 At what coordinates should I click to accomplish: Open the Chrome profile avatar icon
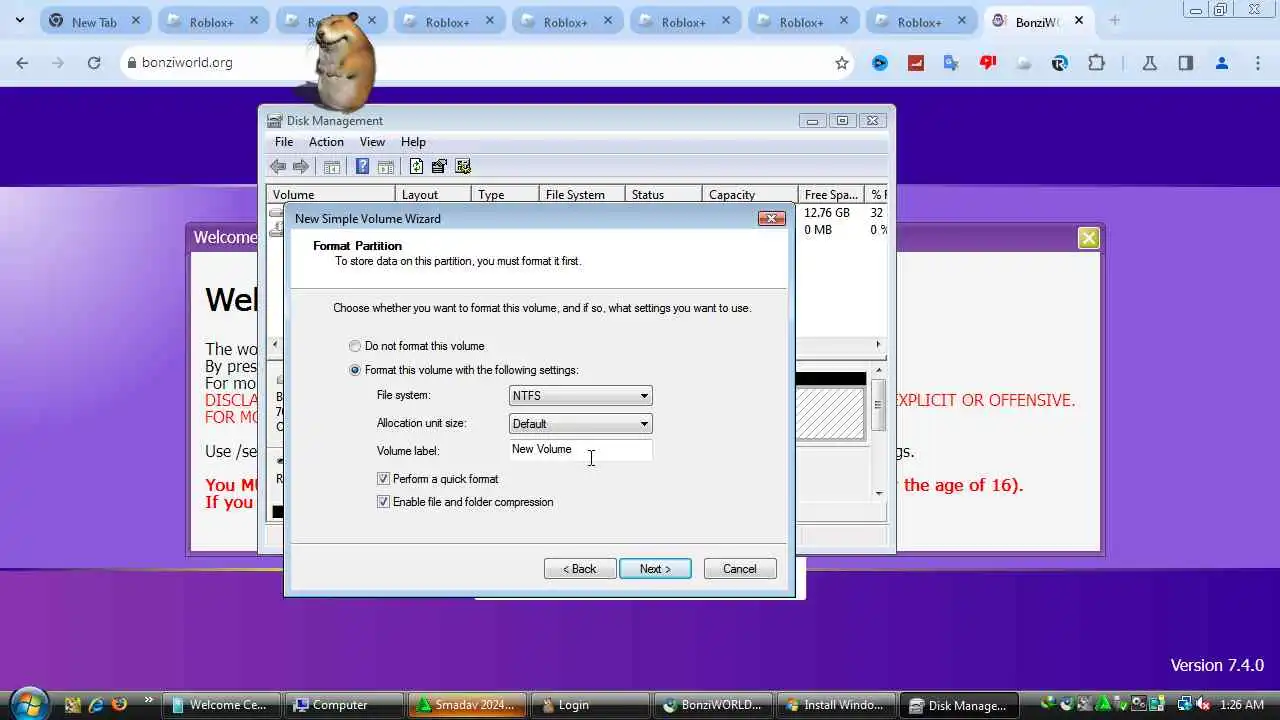[x=1221, y=63]
